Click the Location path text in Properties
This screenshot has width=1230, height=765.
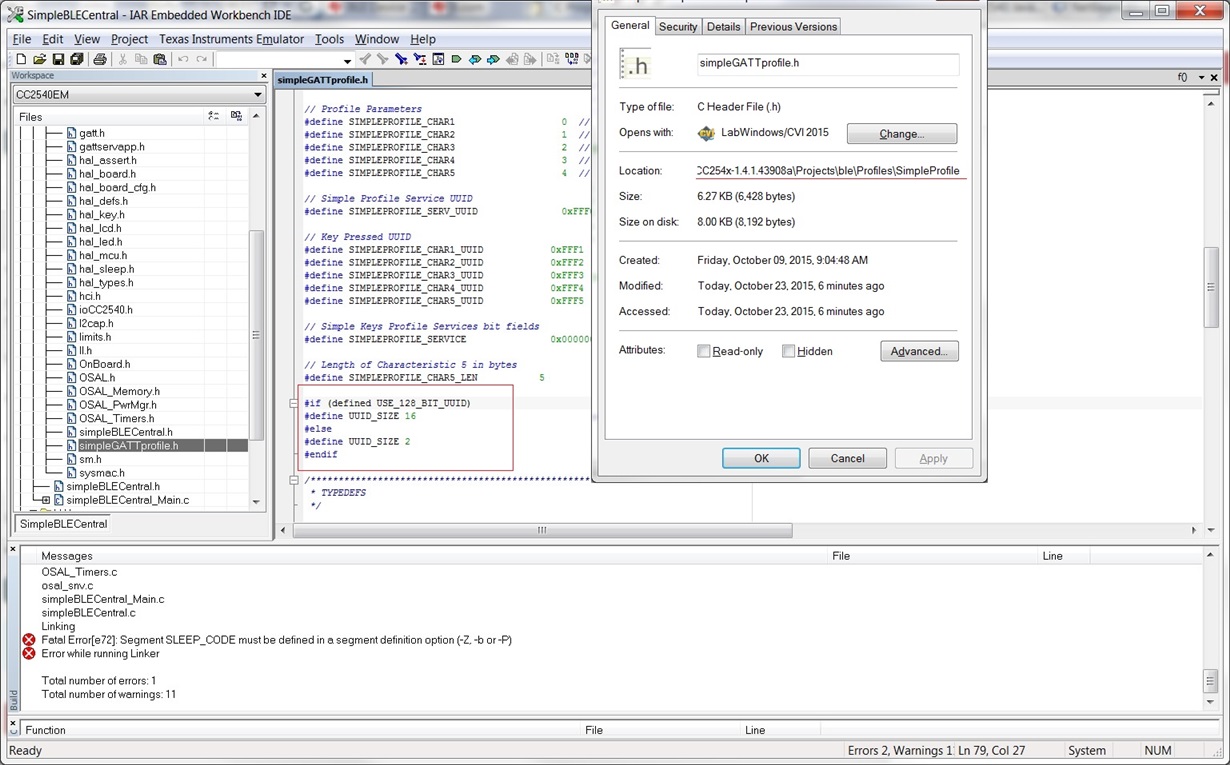828,171
